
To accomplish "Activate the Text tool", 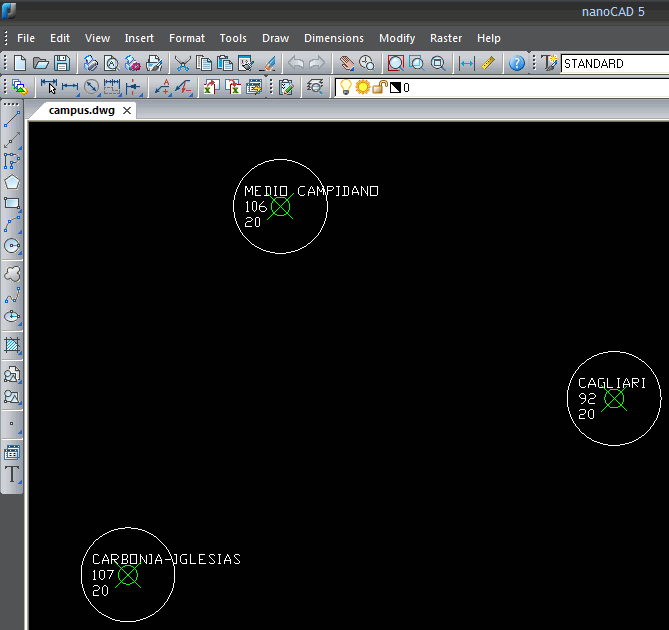I will pos(12,474).
